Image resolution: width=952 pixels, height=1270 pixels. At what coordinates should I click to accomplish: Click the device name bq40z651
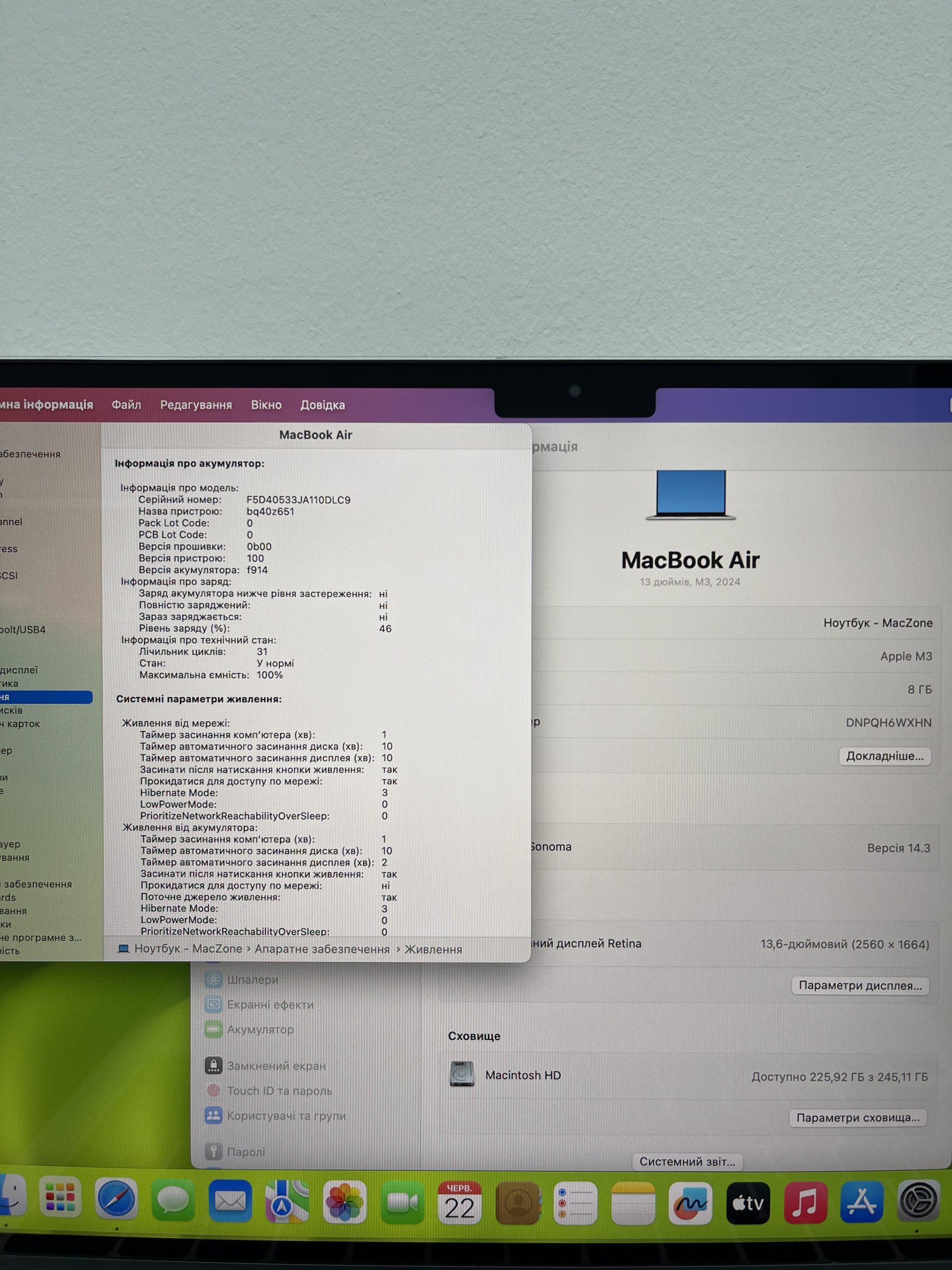(270, 511)
